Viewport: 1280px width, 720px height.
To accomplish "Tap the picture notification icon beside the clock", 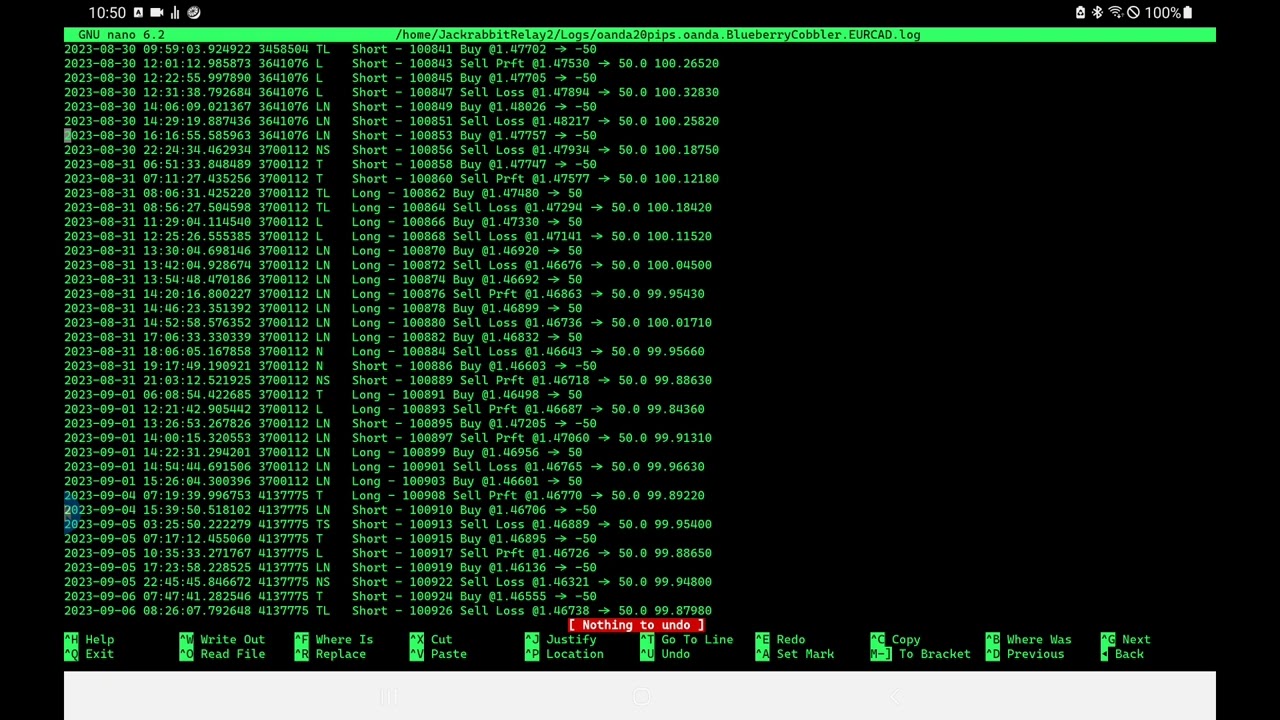I will tap(139, 12).
